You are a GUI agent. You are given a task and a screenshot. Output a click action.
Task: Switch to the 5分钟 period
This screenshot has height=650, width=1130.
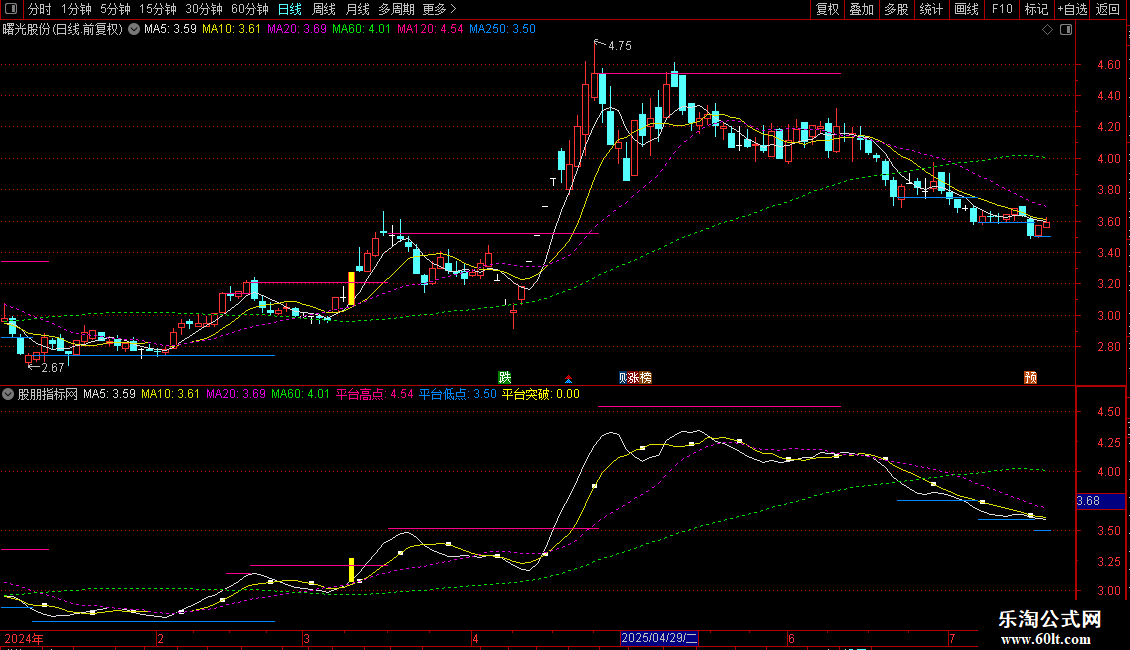coord(115,9)
